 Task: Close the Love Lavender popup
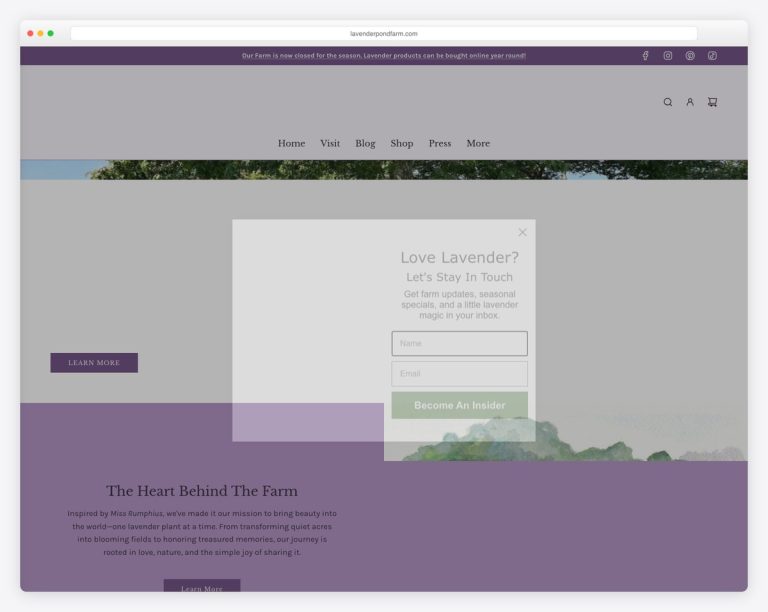click(x=522, y=233)
